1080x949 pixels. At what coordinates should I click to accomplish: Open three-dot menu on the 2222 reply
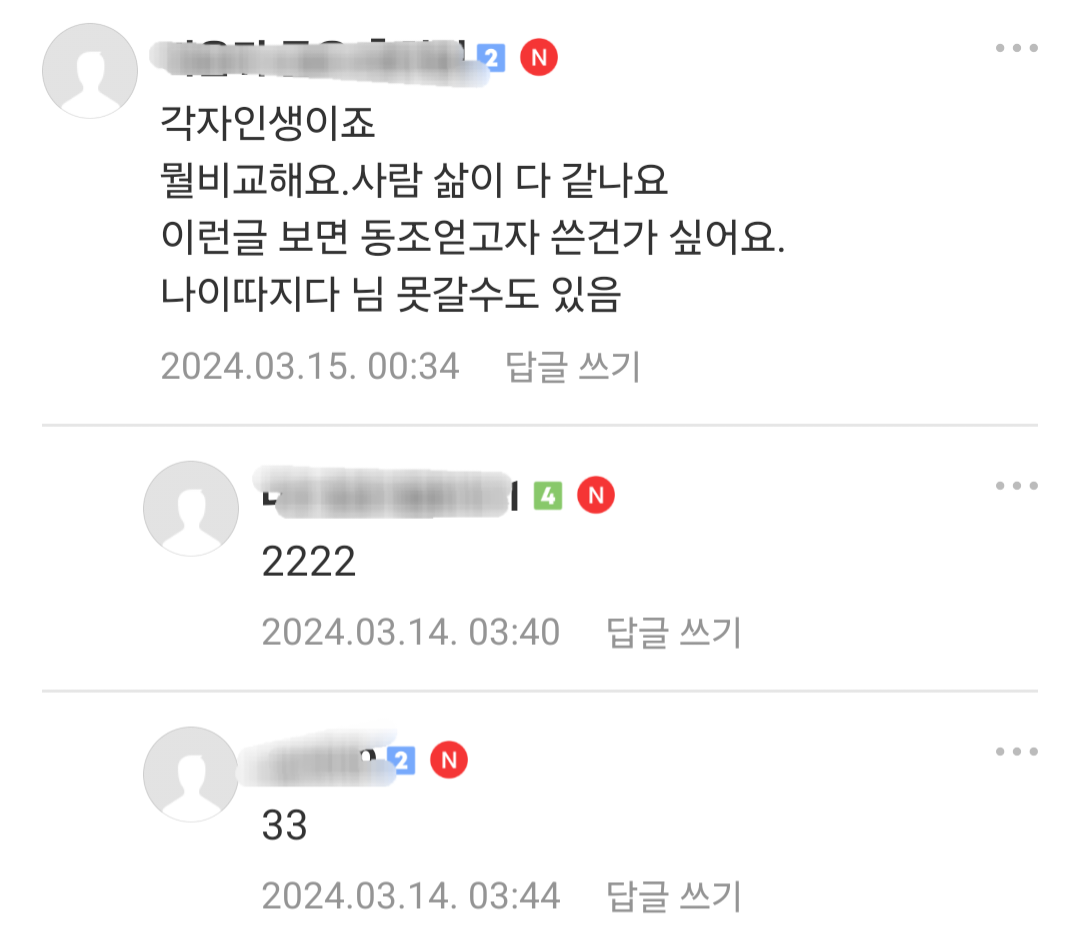pos(1016,486)
